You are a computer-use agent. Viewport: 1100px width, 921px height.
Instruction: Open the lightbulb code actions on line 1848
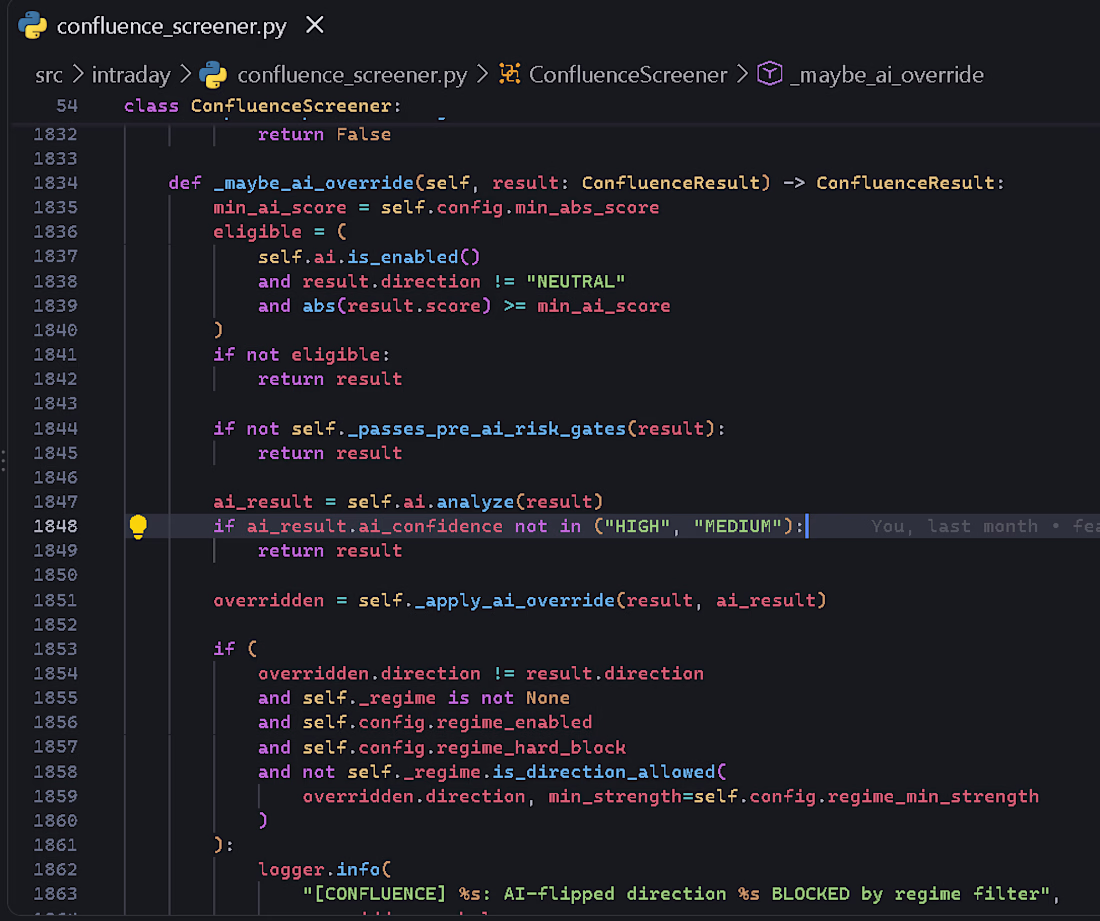point(138,526)
